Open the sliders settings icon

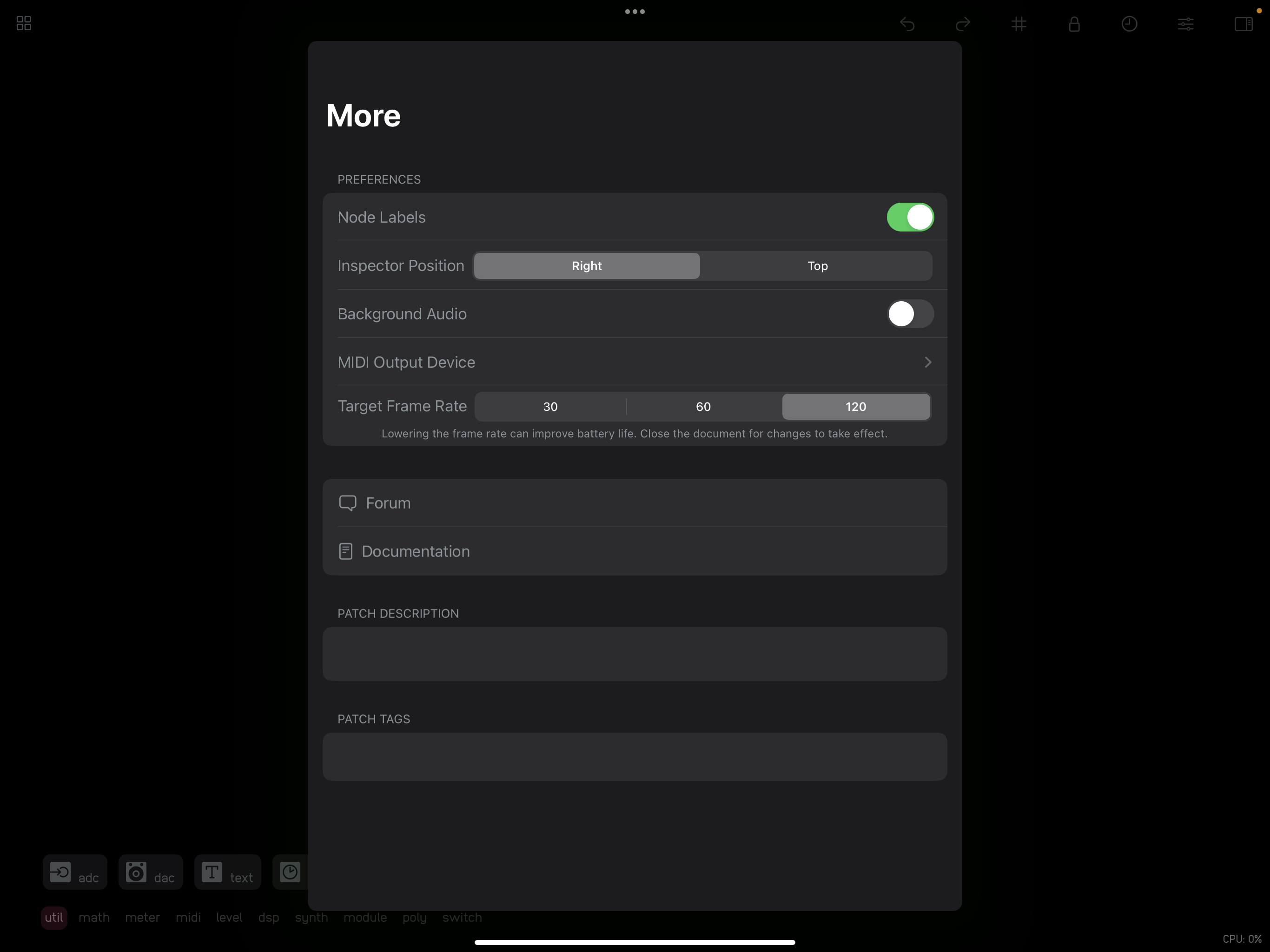(x=1185, y=24)
